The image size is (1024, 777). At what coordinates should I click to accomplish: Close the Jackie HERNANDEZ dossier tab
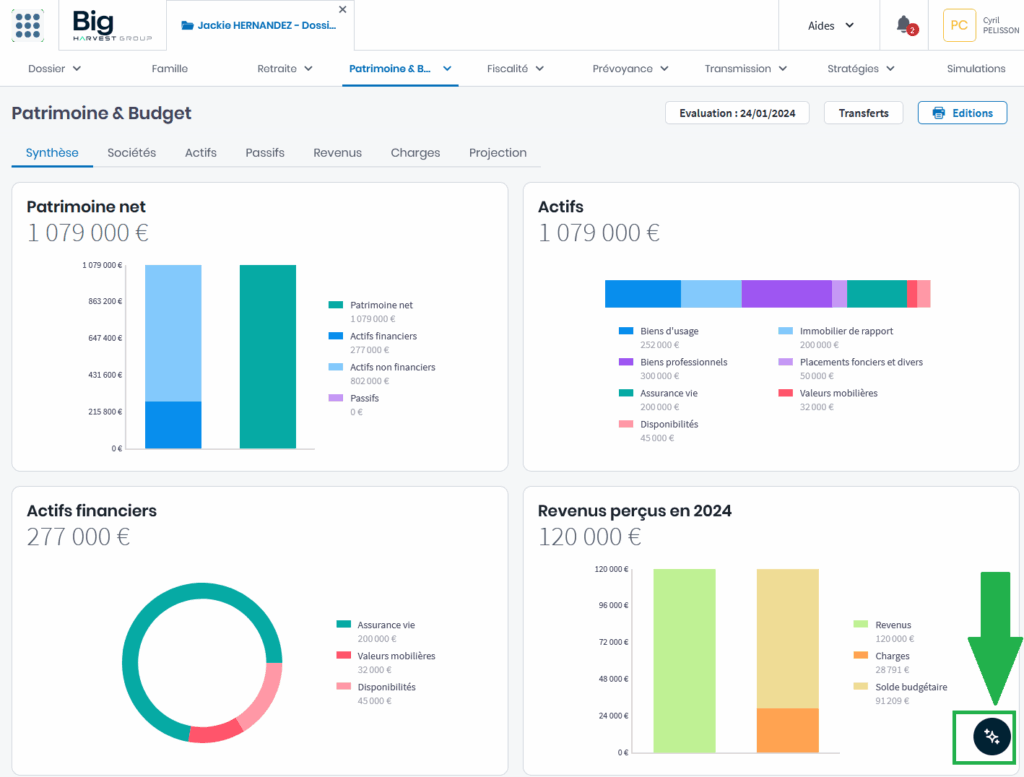point(343,9)
